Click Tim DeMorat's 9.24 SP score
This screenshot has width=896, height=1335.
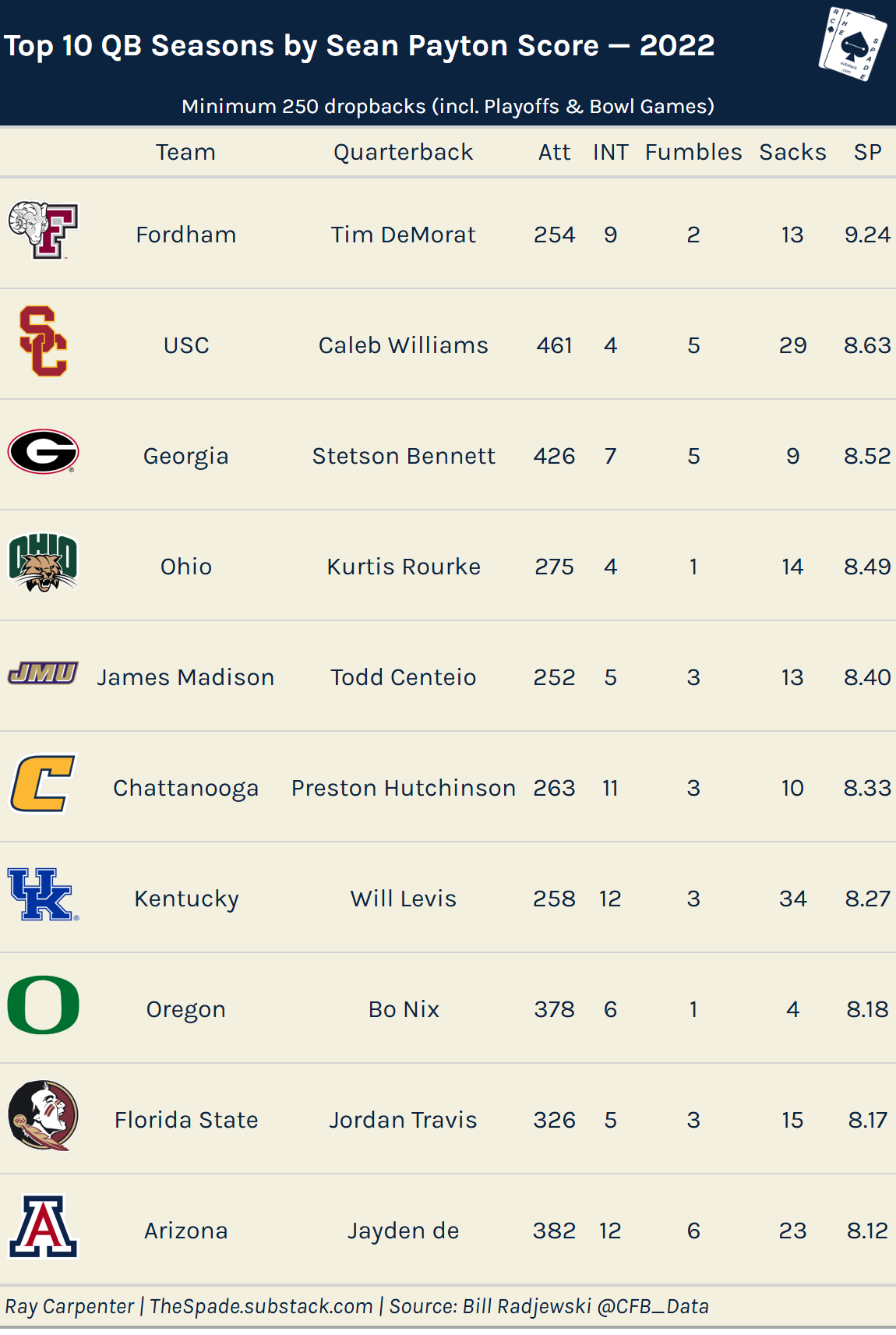tap(867, 235)
